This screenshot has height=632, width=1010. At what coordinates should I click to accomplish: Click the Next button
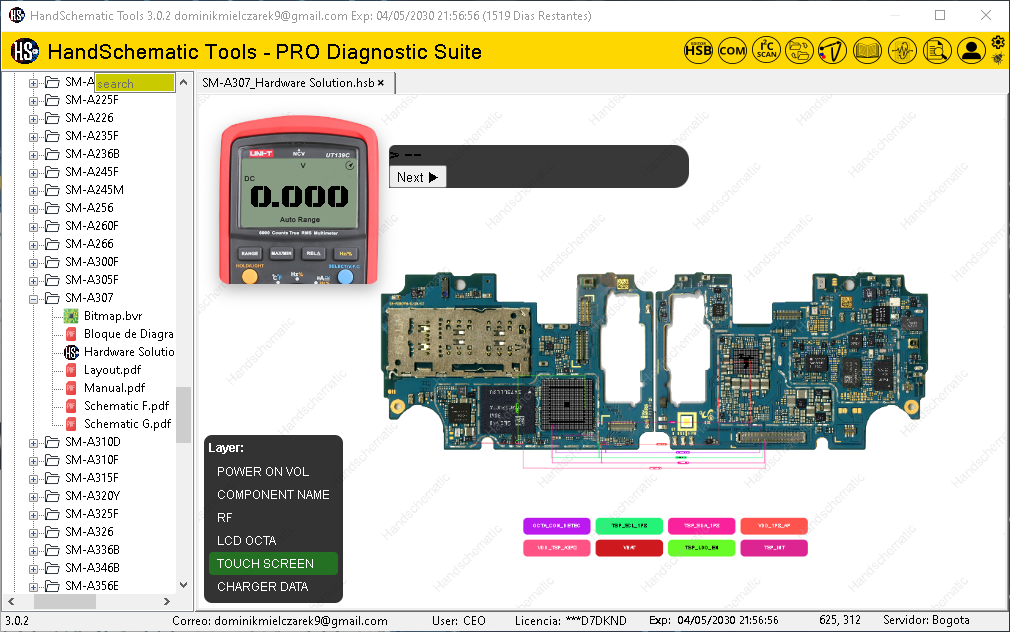(x=417, y=177)
